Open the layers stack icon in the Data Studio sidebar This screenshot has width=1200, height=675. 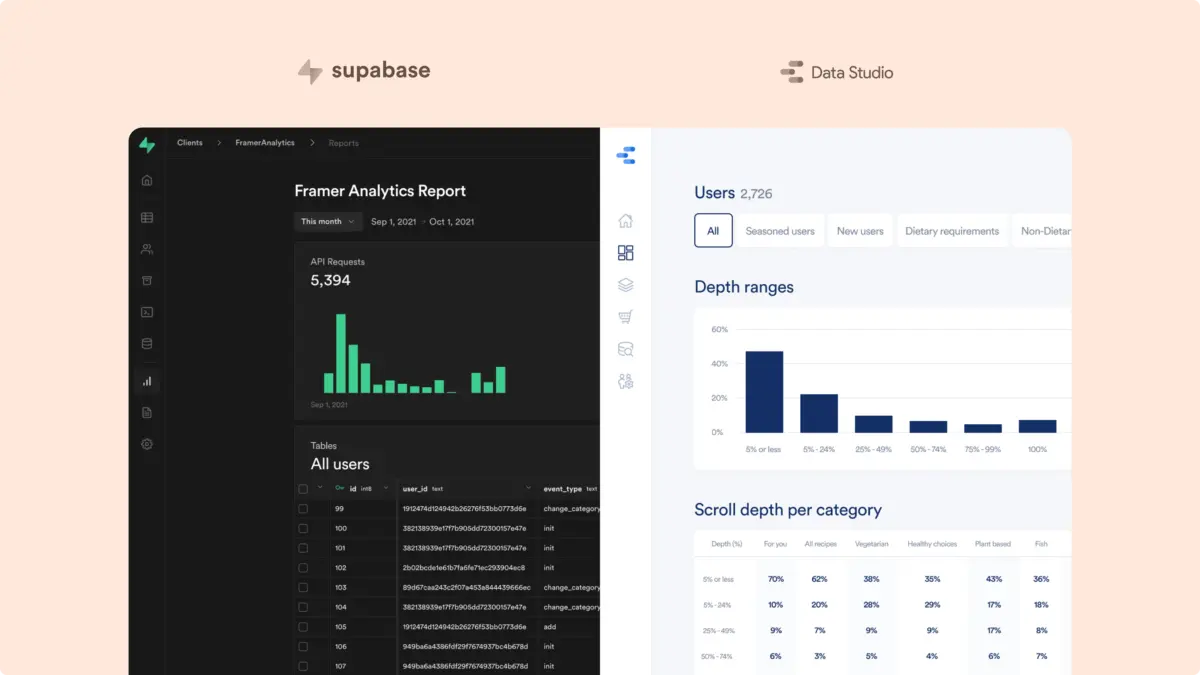[626, 285]
